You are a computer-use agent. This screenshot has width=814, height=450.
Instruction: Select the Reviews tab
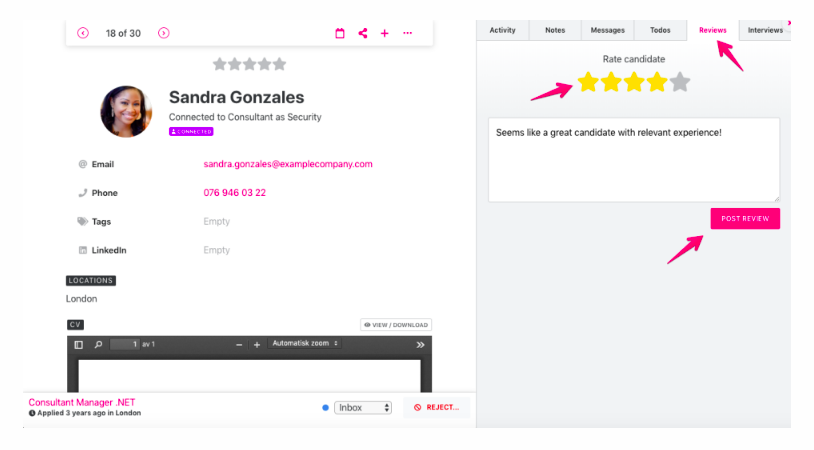pyautogui.click(x=712, y=30)
